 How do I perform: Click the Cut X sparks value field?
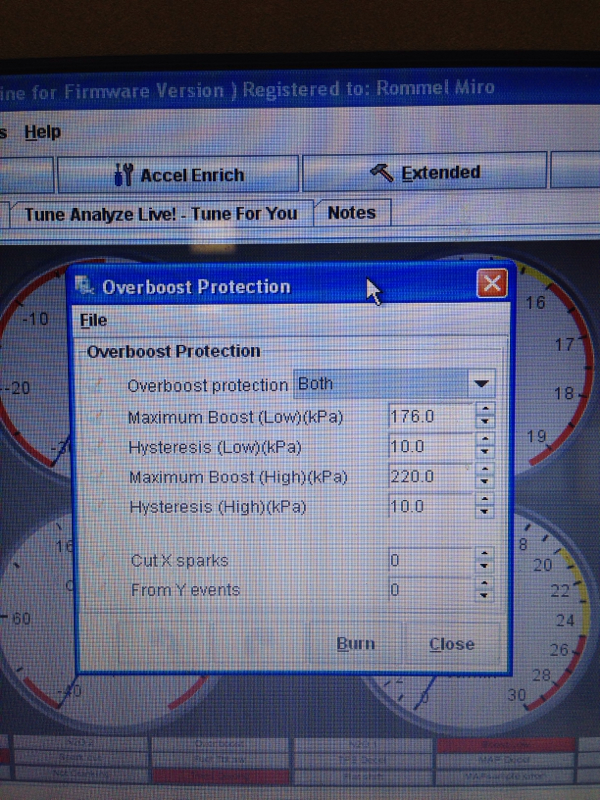tap(432, 560)
